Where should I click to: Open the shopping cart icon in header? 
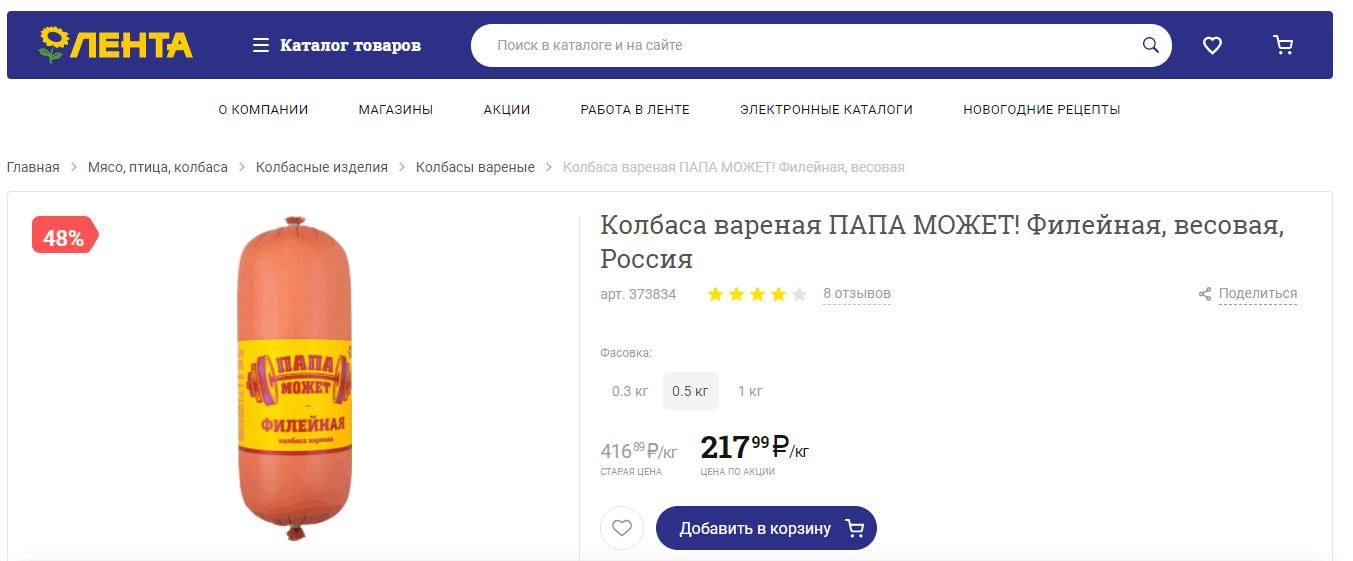tap(1283, 45)
